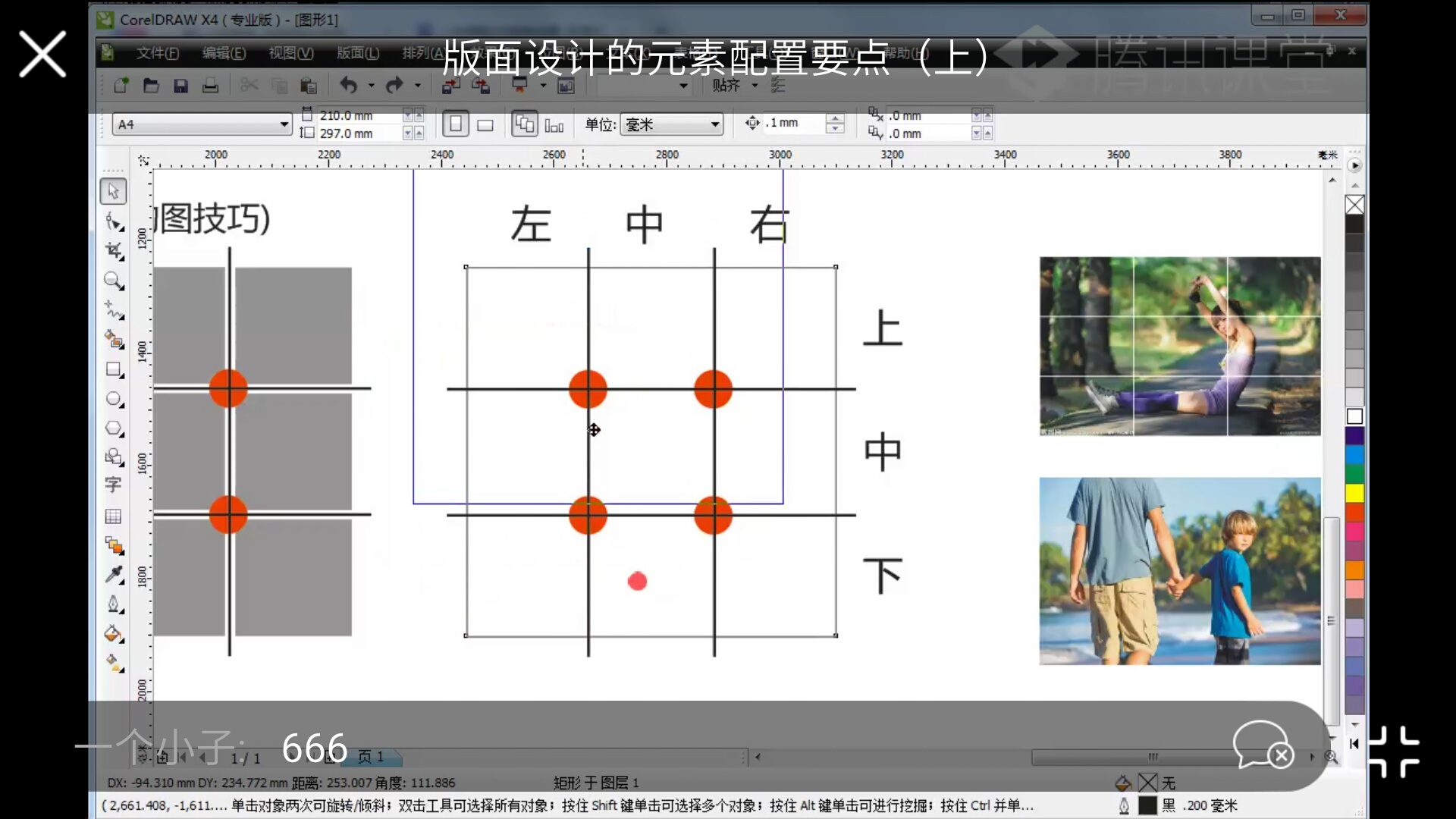Save the document with the floppy icon
The image size is (1456, 819).
pos(180,86)
